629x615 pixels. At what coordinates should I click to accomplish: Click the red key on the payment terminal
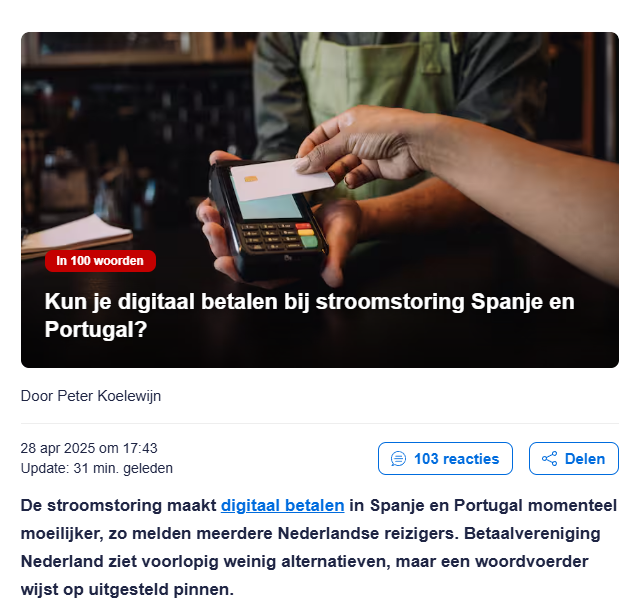point(303,226)
